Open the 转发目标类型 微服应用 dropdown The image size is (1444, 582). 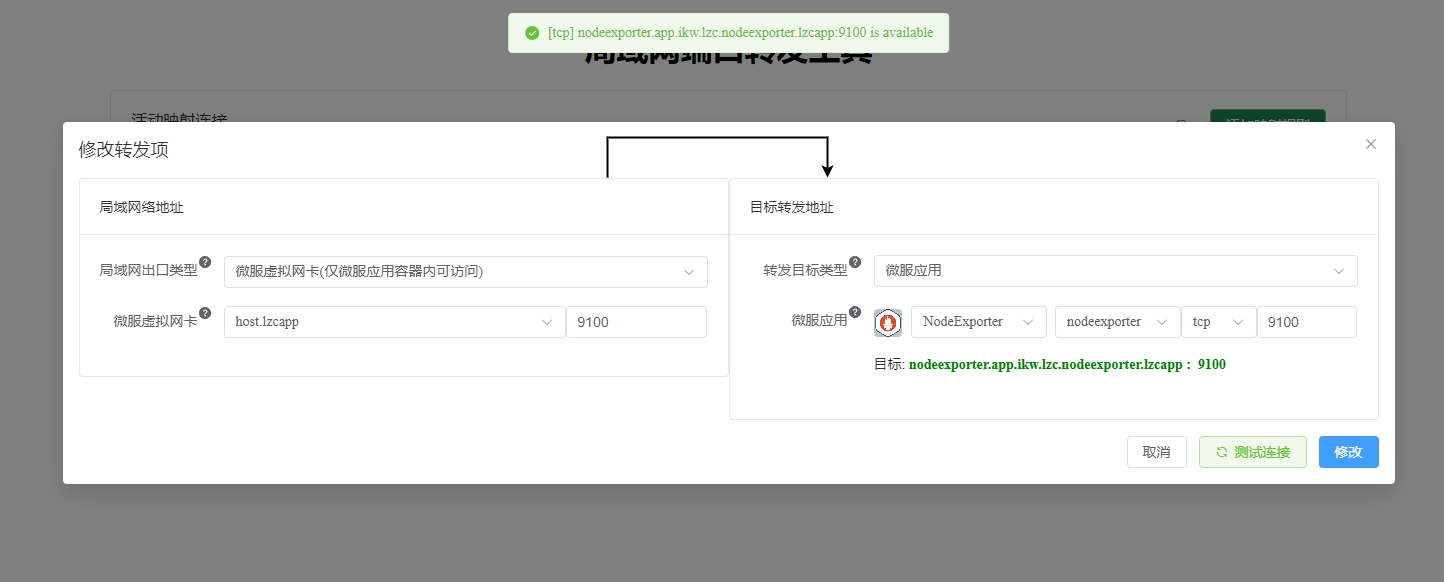tap(1116, 271)
